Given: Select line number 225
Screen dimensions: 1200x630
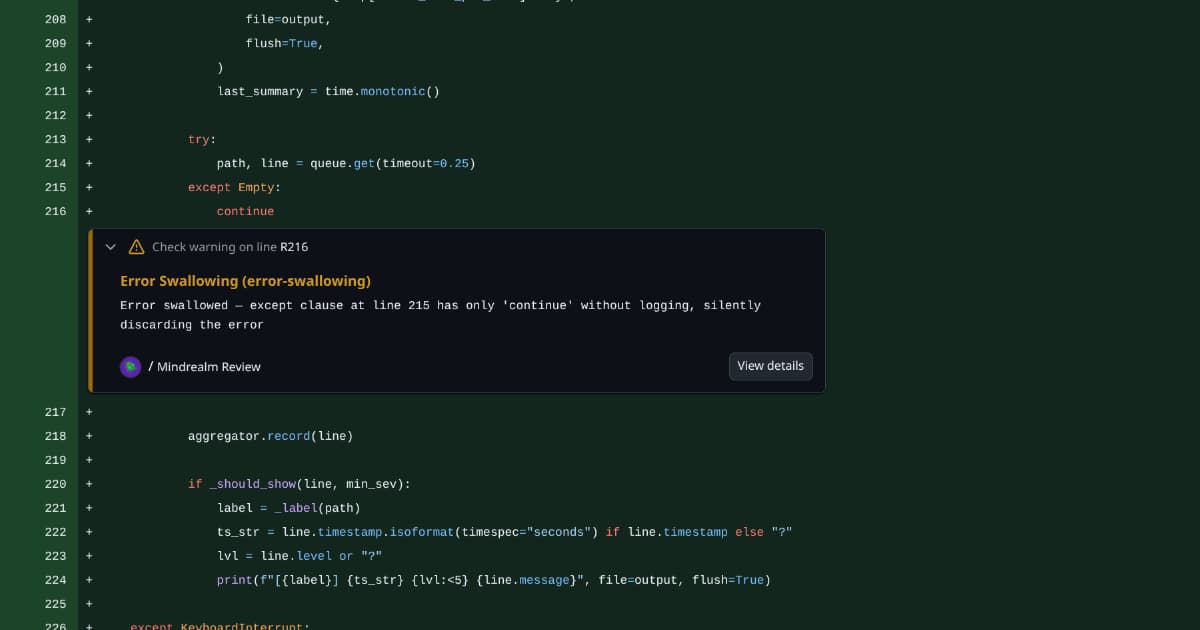Looking at the screenshot, I should click(55, 604).
